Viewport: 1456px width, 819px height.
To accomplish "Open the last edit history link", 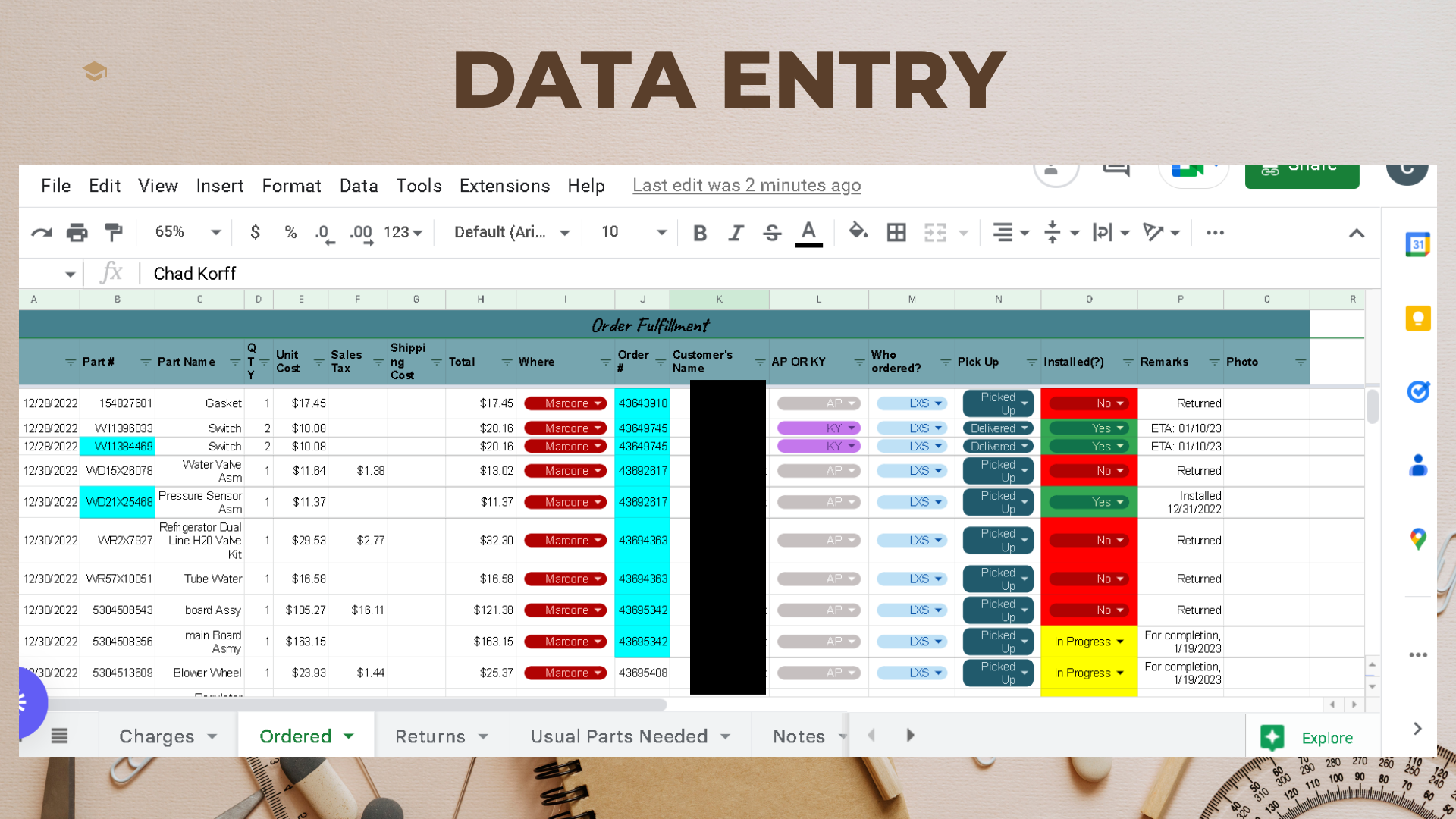I will click(746, 186).
